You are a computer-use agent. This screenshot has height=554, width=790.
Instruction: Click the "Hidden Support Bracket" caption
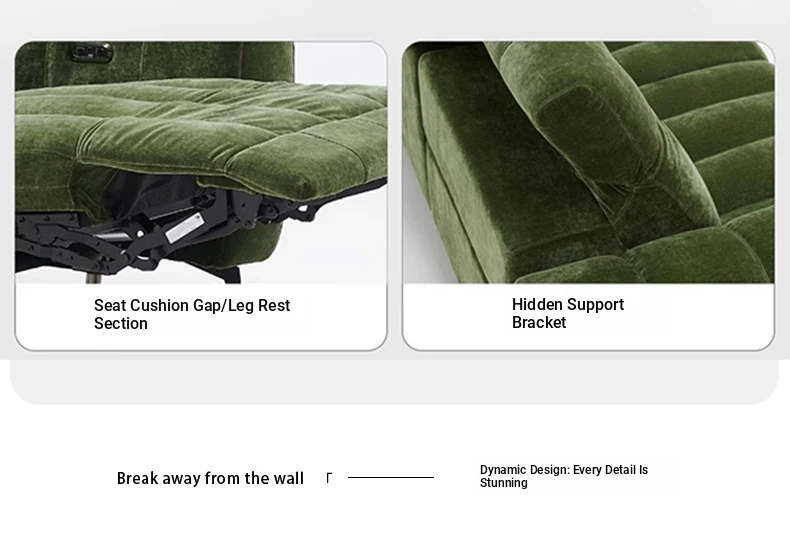[568, 313]
